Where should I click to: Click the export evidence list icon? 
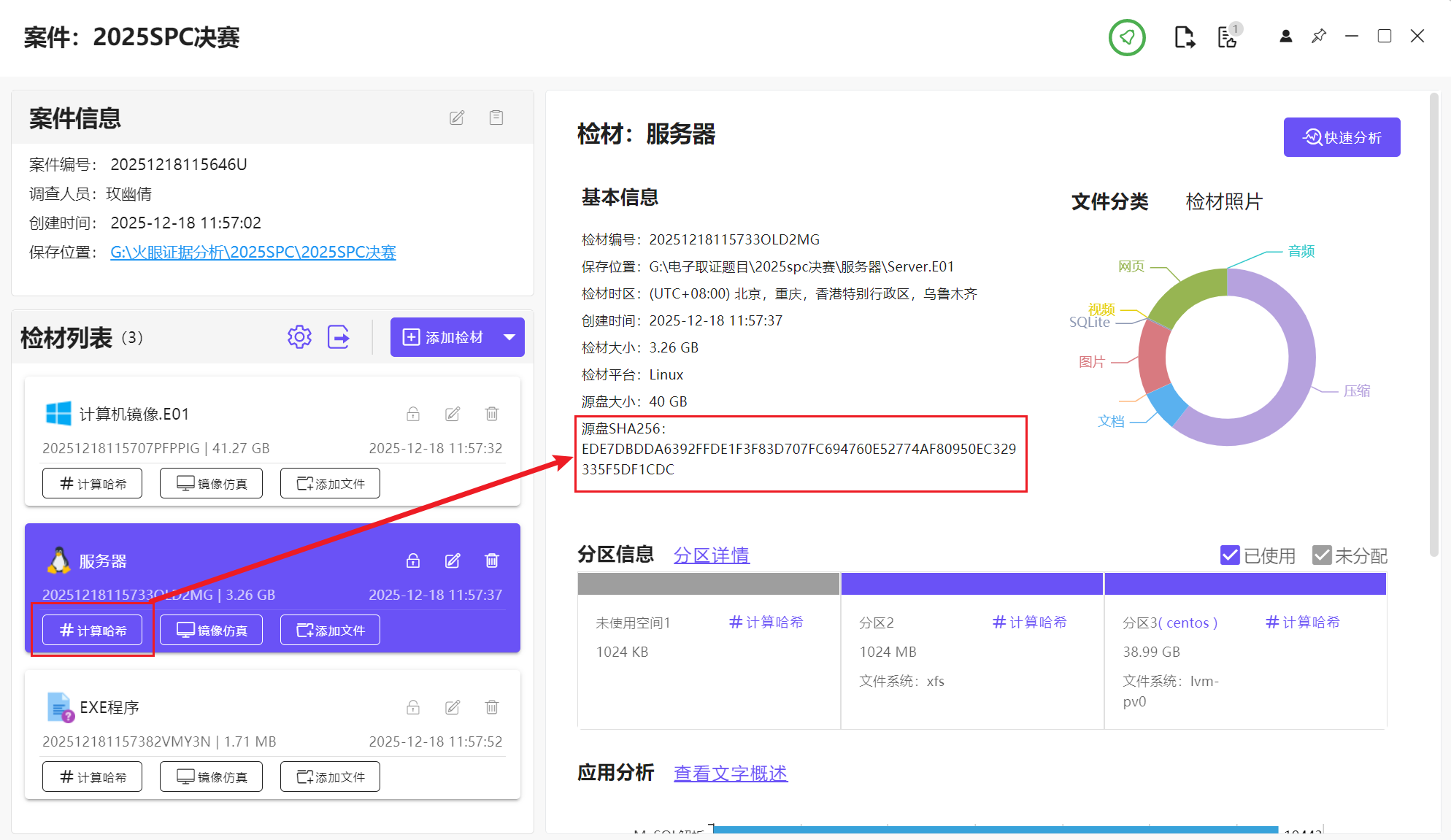(x=339, y=337)
